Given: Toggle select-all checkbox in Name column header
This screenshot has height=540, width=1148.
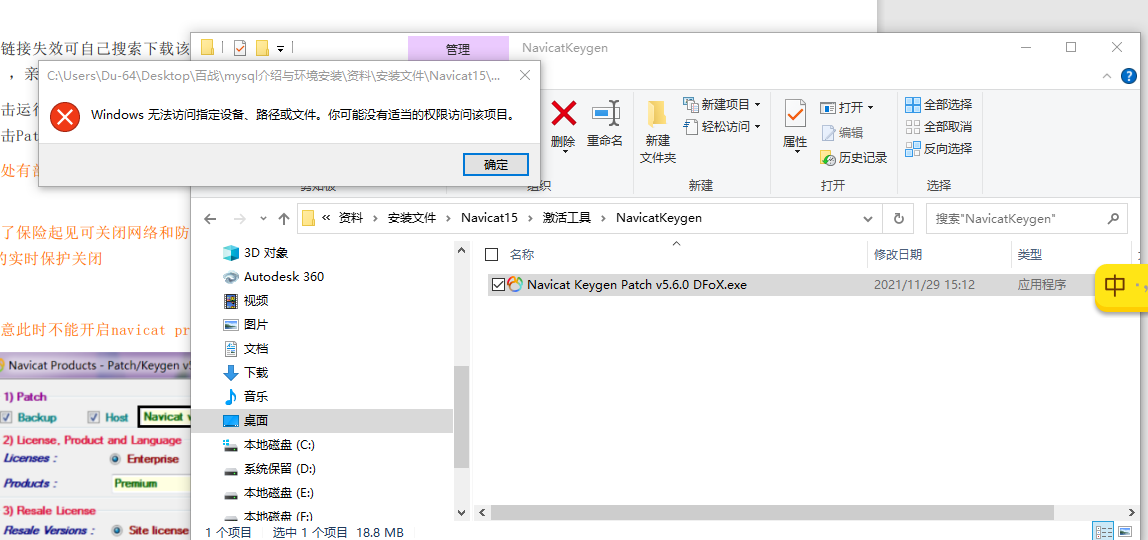Looking at the screenshot, I should click(x=492, y=255).
